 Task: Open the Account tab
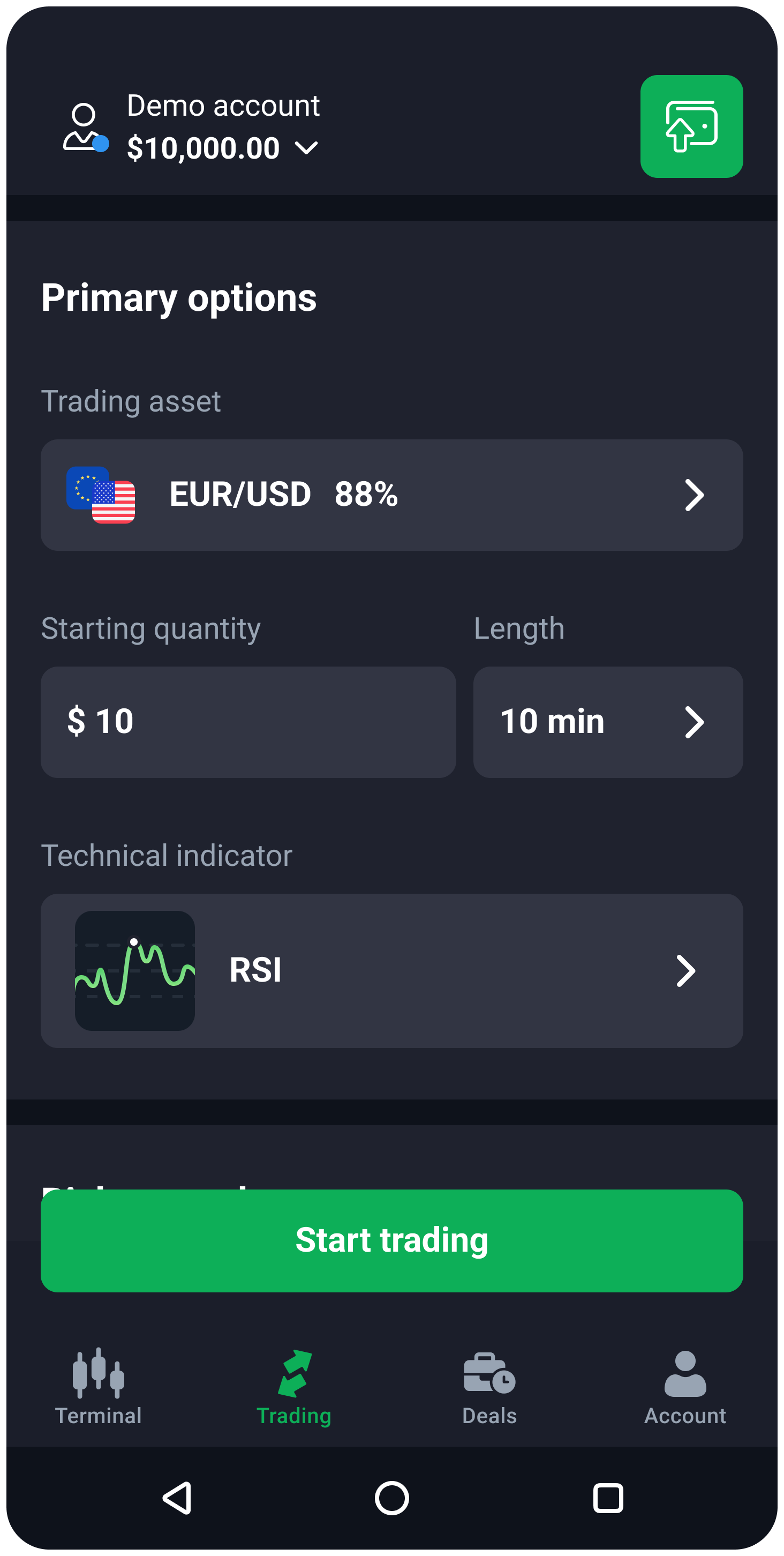(x=684, y=1386)
